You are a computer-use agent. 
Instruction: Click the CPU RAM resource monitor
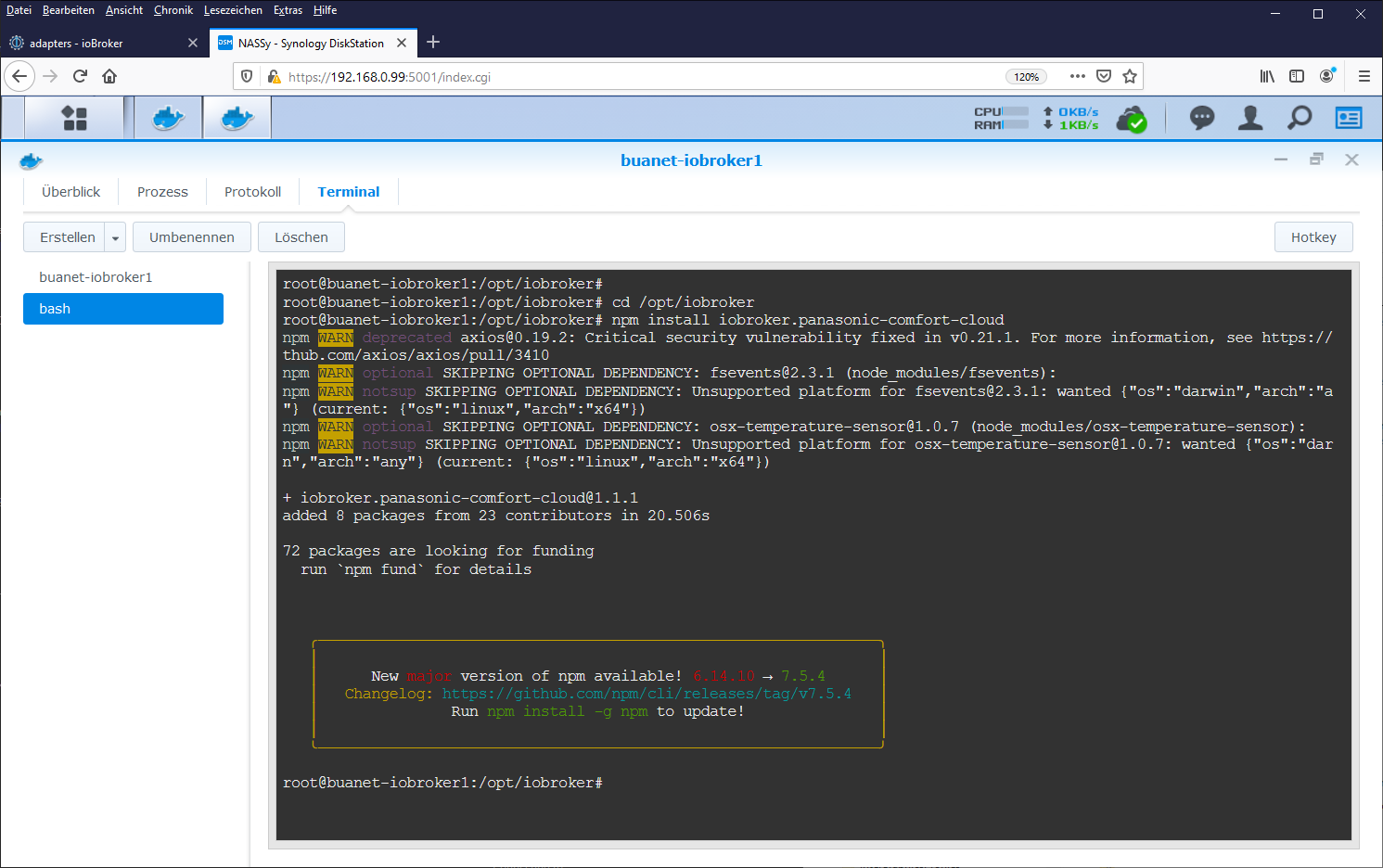tap(1001, 118)
